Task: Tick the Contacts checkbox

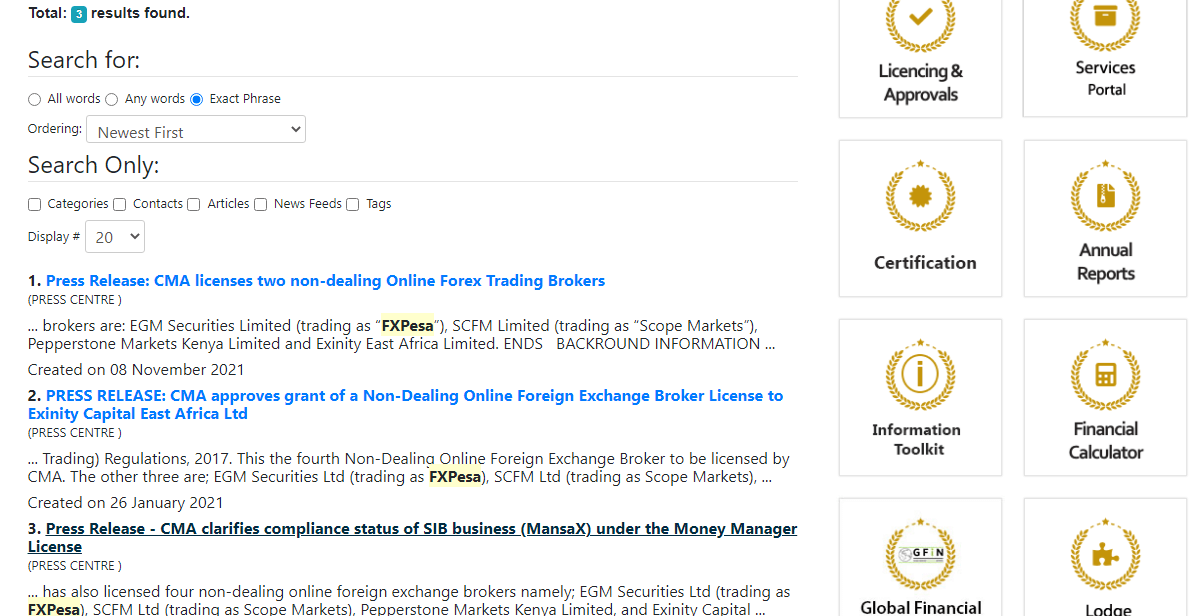Action: (120, 204)
